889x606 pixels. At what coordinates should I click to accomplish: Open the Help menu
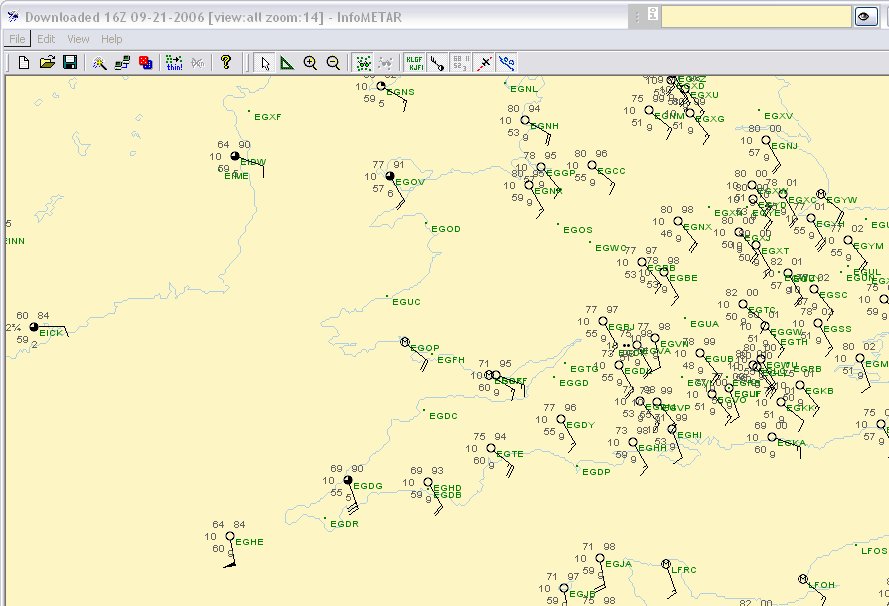[x=112, y=39]
